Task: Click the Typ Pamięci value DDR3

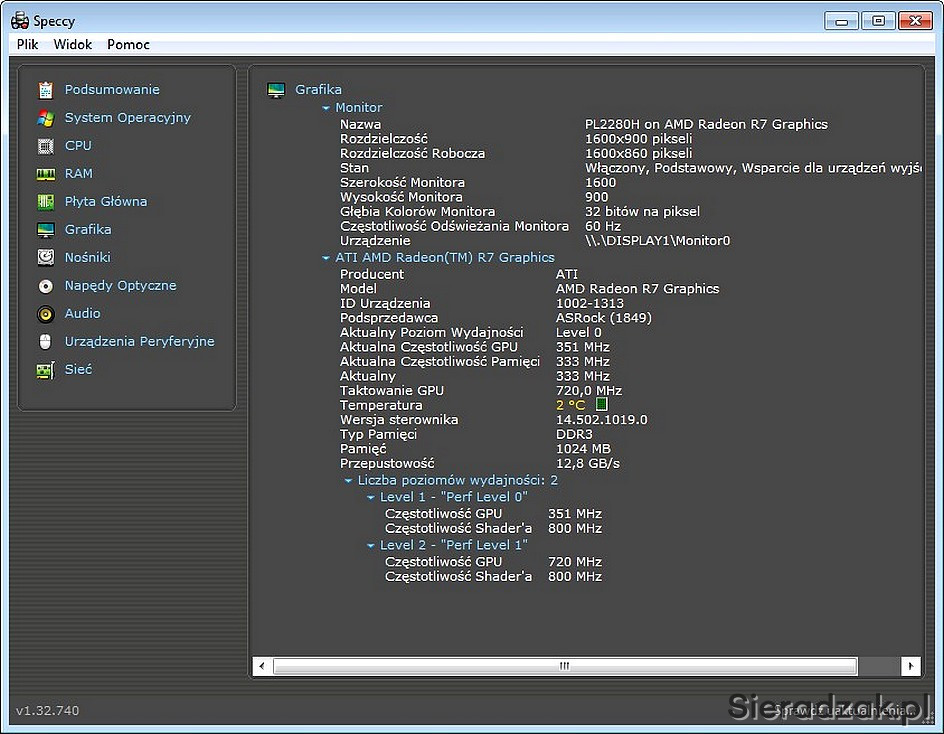Action: (x=574, y=434)
